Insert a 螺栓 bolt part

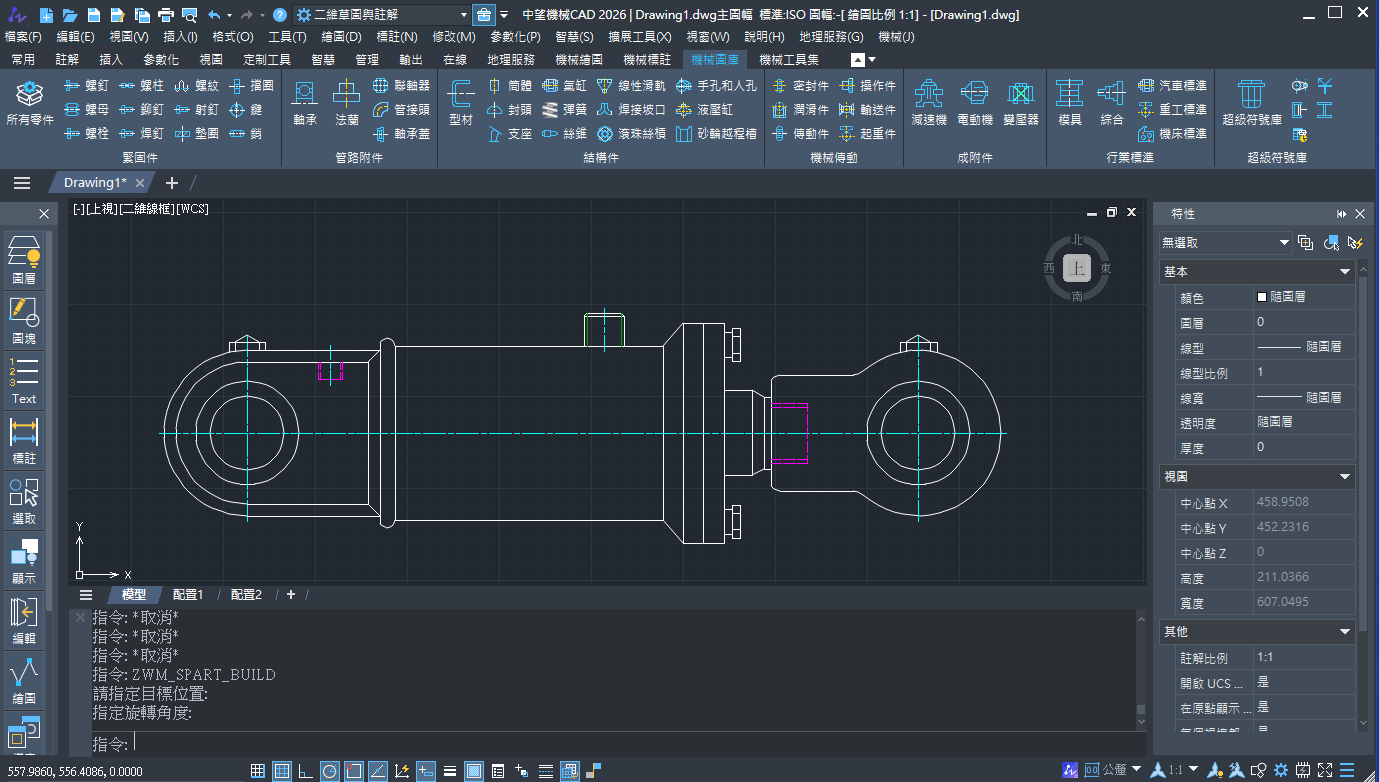click(86, 133)
